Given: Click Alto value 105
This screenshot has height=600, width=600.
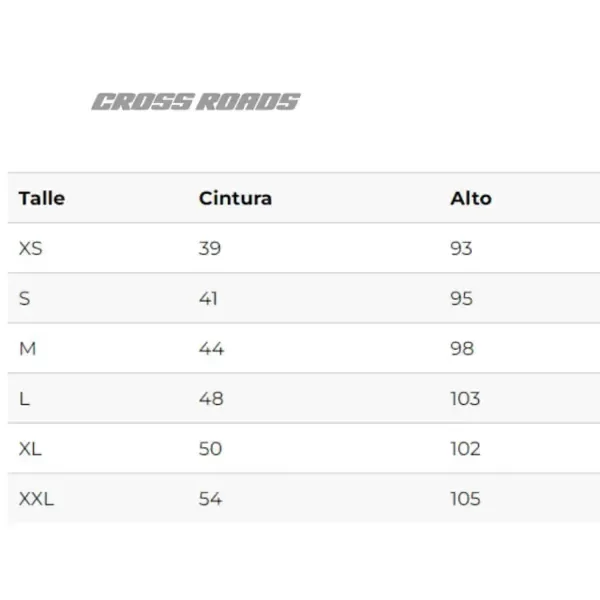Looking at the screenshot, I should 465,498.
